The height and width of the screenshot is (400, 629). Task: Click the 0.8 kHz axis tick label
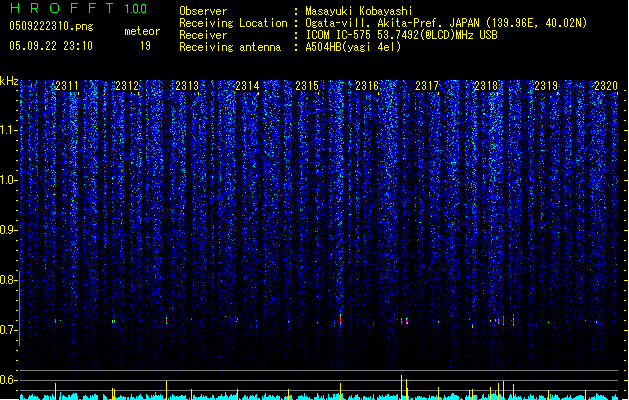(9, 280)
